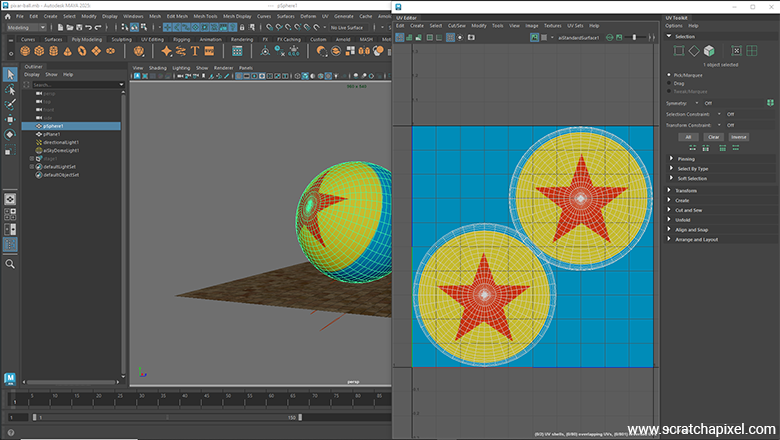Open the Mesh Tools menu
The width and height of the screenshot is (780, 440).
(205, 16)
